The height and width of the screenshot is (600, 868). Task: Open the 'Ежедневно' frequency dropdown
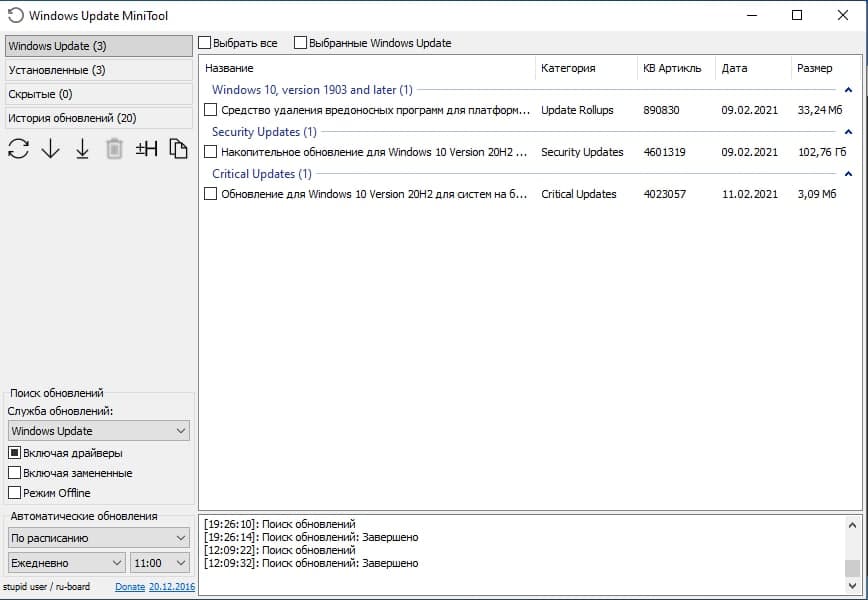(x=66, y=563)
